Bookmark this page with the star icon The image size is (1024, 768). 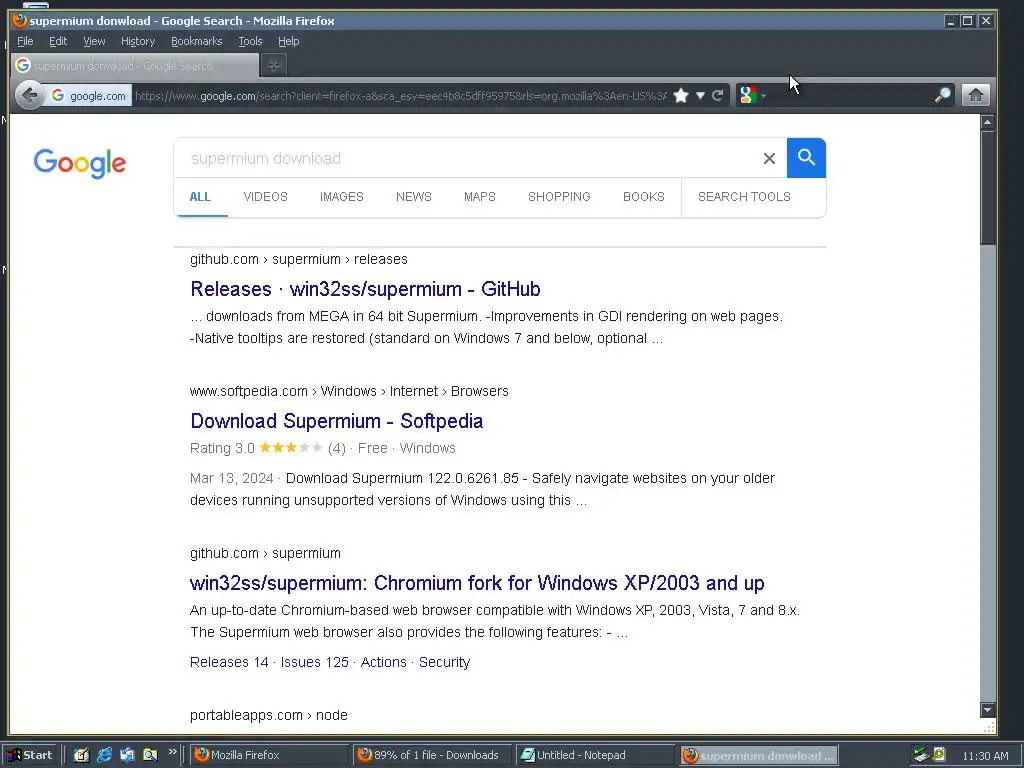click(x=681, y=95)
